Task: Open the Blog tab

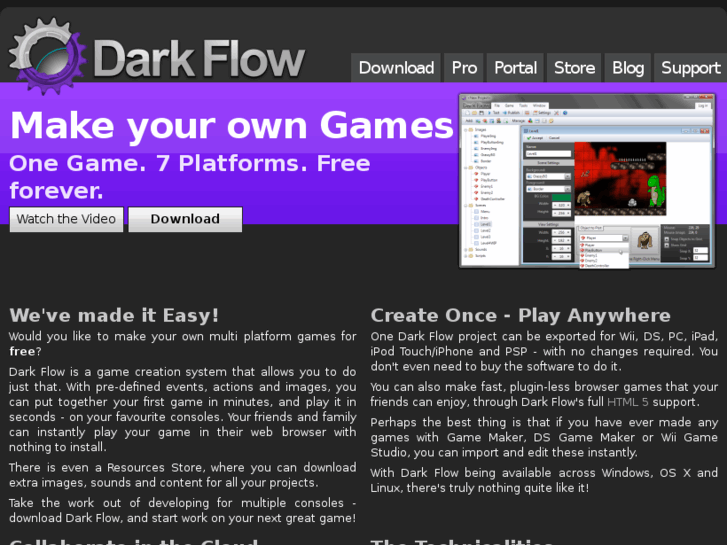Action: point(628,68)
